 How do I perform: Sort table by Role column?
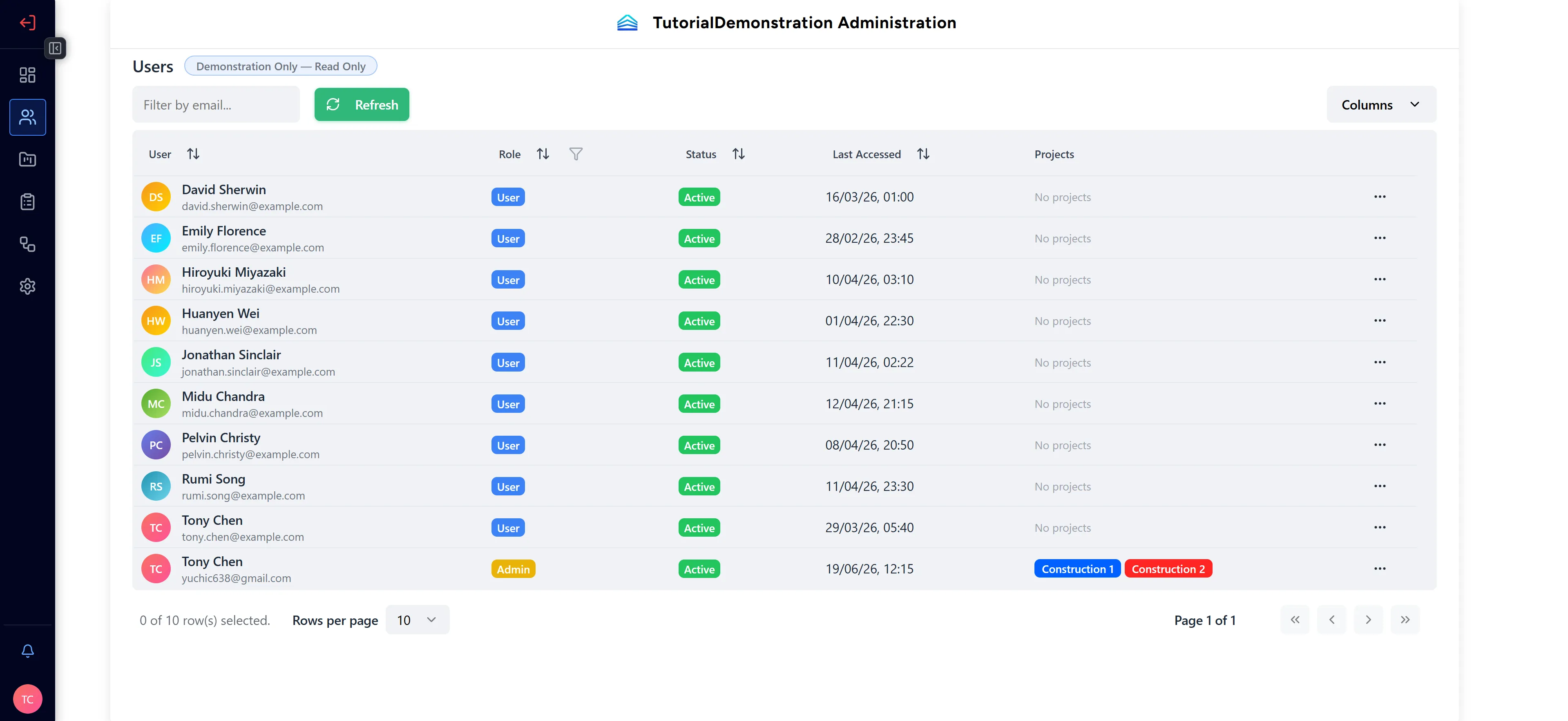(x=543, y=154)
